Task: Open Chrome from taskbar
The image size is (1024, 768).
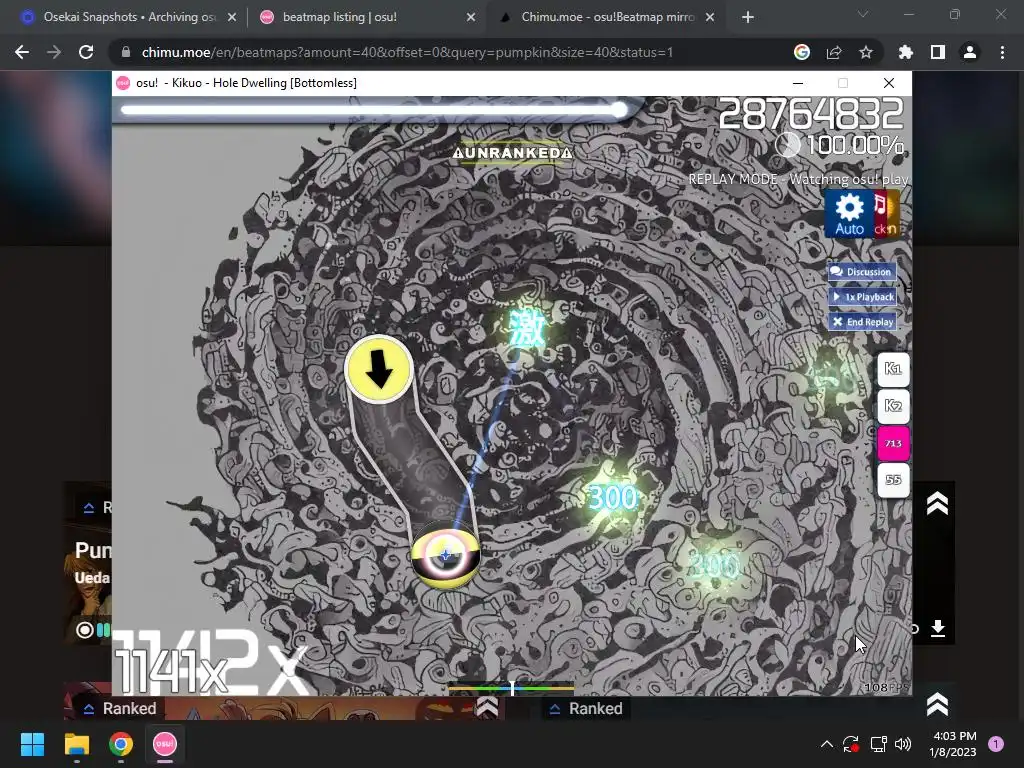Action: click(x=121, y=744)
